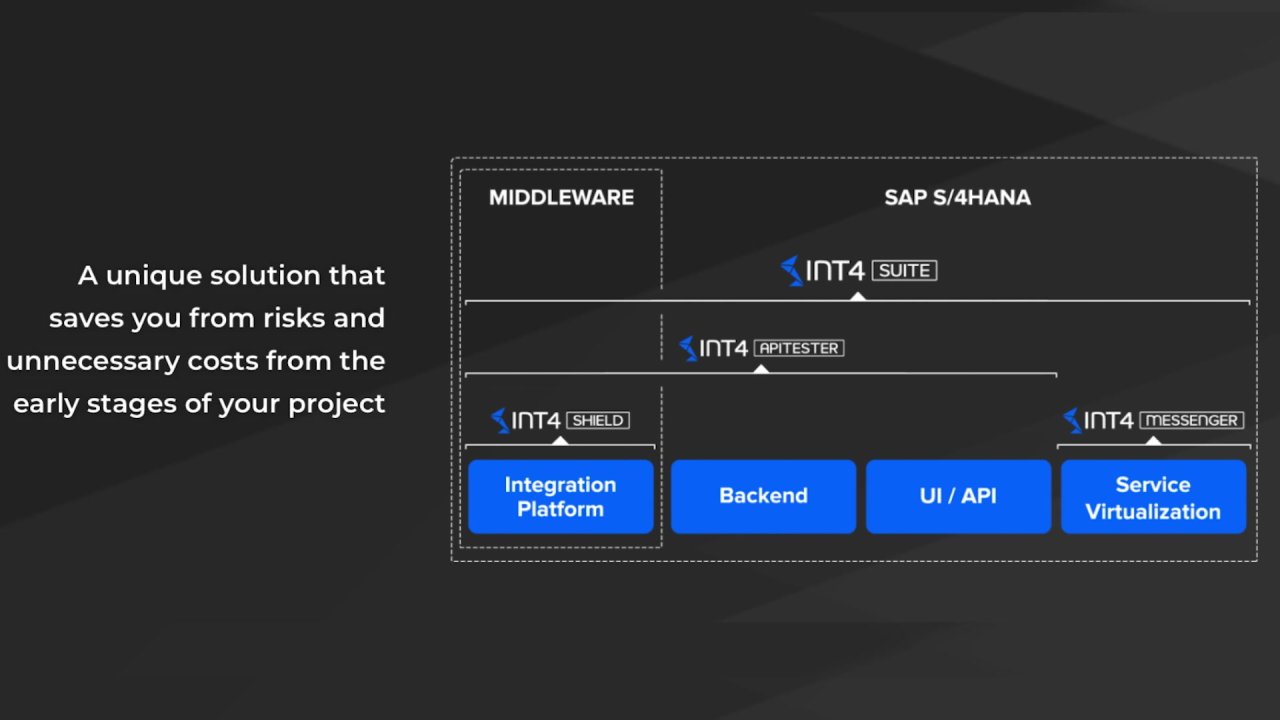1280x720 pixels.
Task: Select the Backend blue box
Action: [x=763, y=496]
